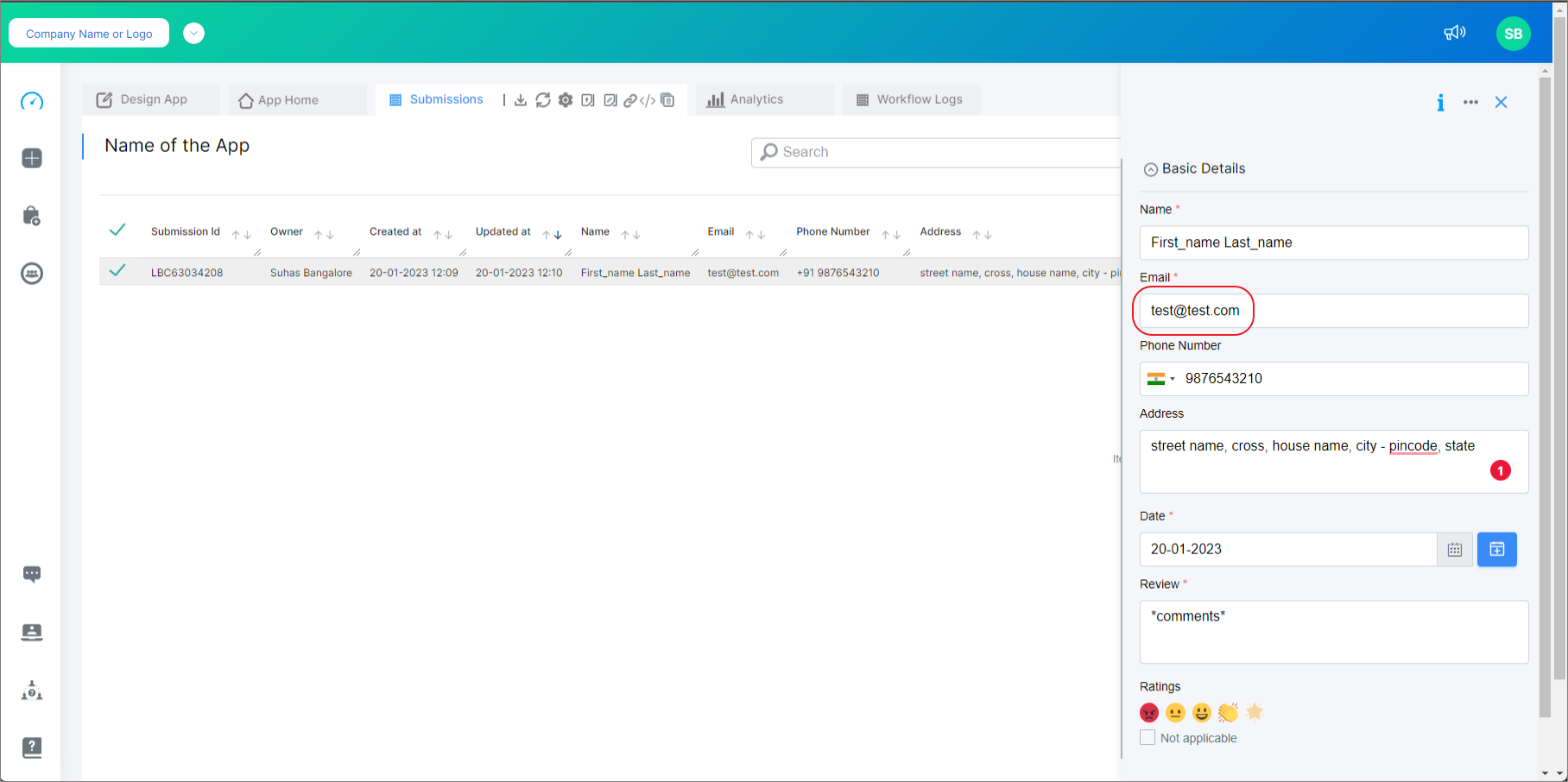The height and width of the screenshot is (782, 1568).
Task: Click the create new app plus icon
Action: click(32, 158)
